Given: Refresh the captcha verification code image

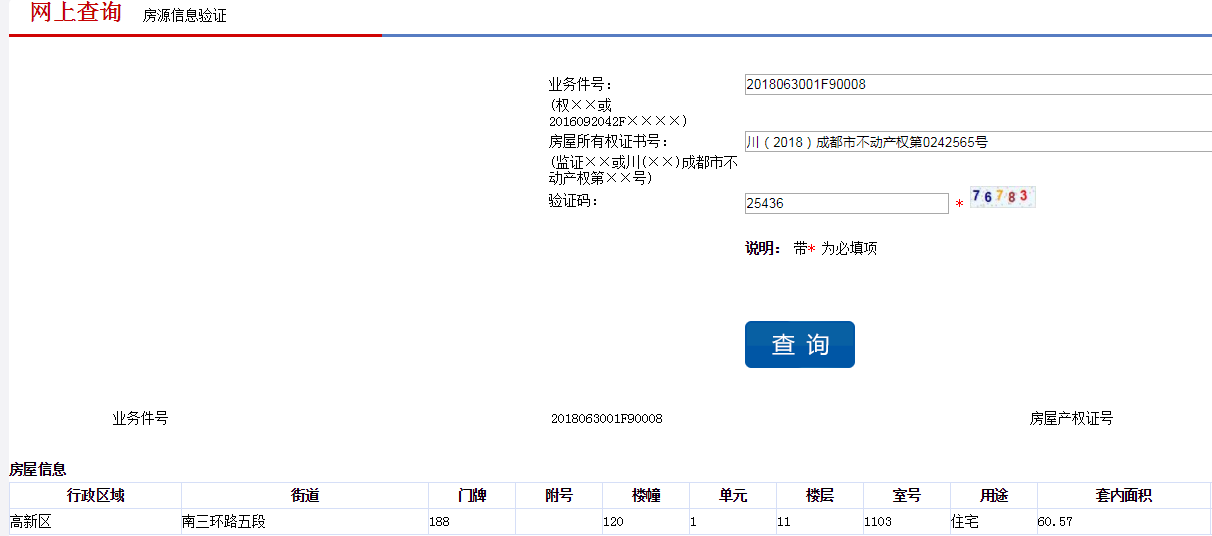Looking at the screenshot, I should (1002, 197).
